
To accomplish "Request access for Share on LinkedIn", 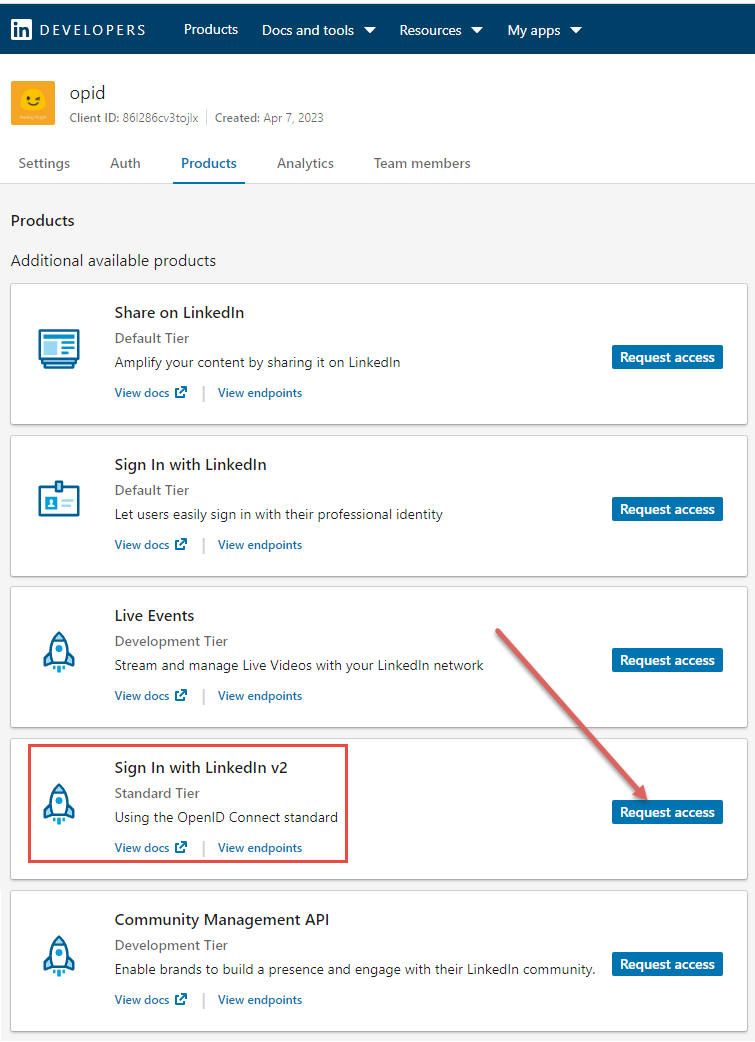I will tap(667, 358).
